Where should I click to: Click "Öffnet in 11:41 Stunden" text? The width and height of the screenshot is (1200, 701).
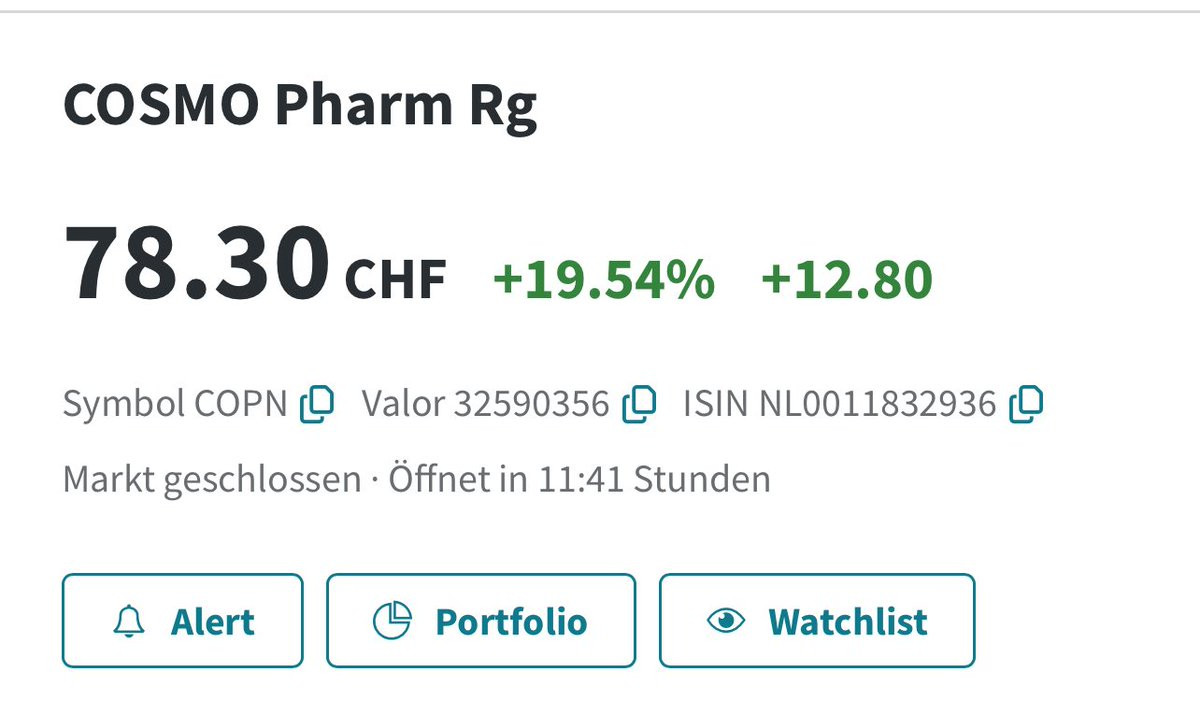579,479
